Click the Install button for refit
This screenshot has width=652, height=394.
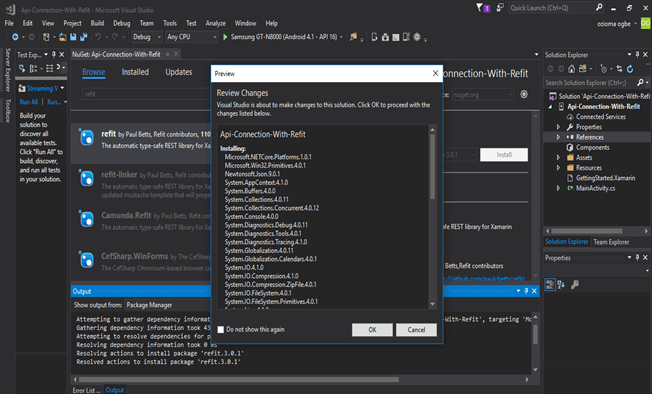(504, 155)
